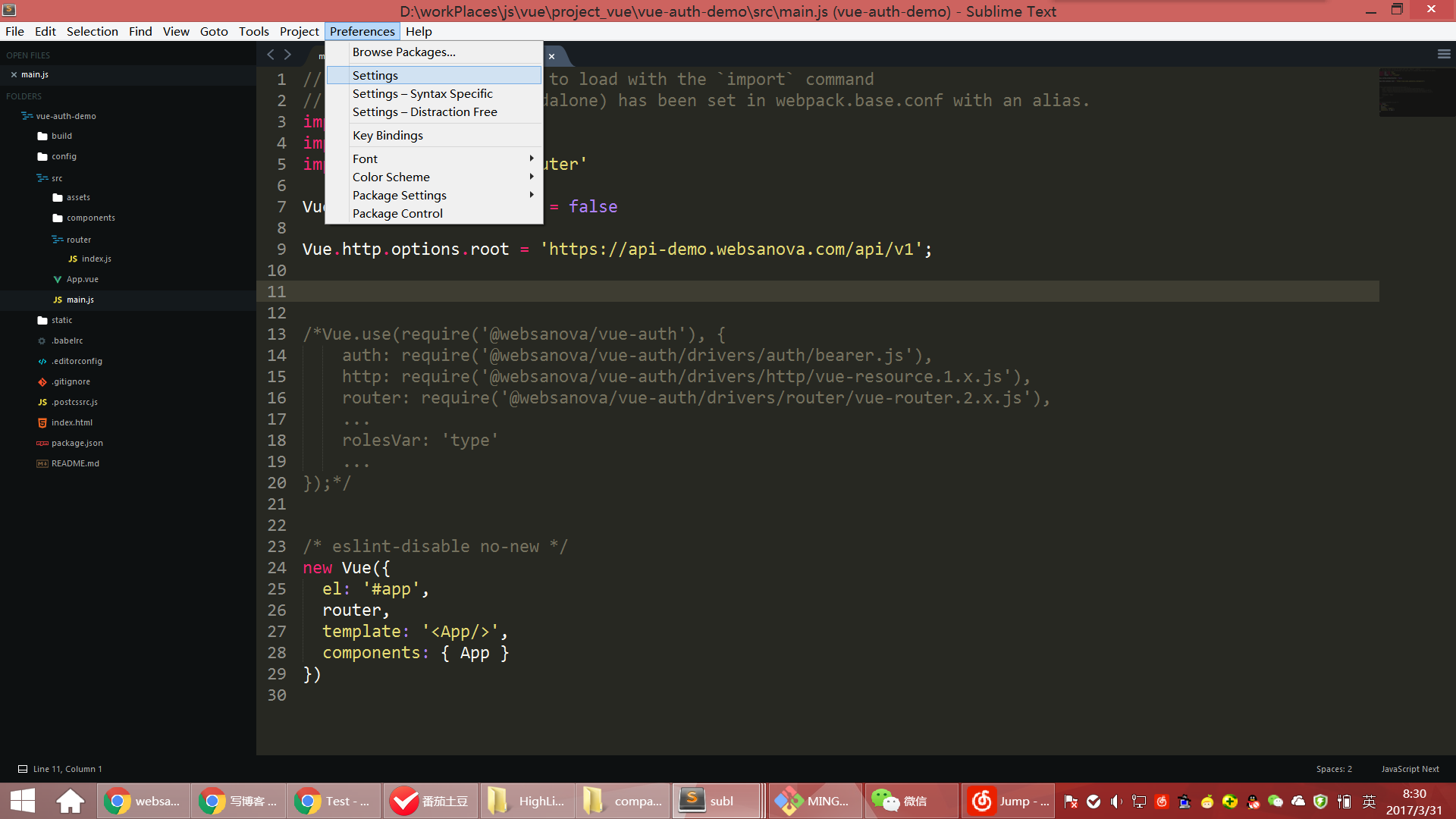The image size is (1456, 819).
Task: Click the minimap code overview
Action: click(1417, 92)
